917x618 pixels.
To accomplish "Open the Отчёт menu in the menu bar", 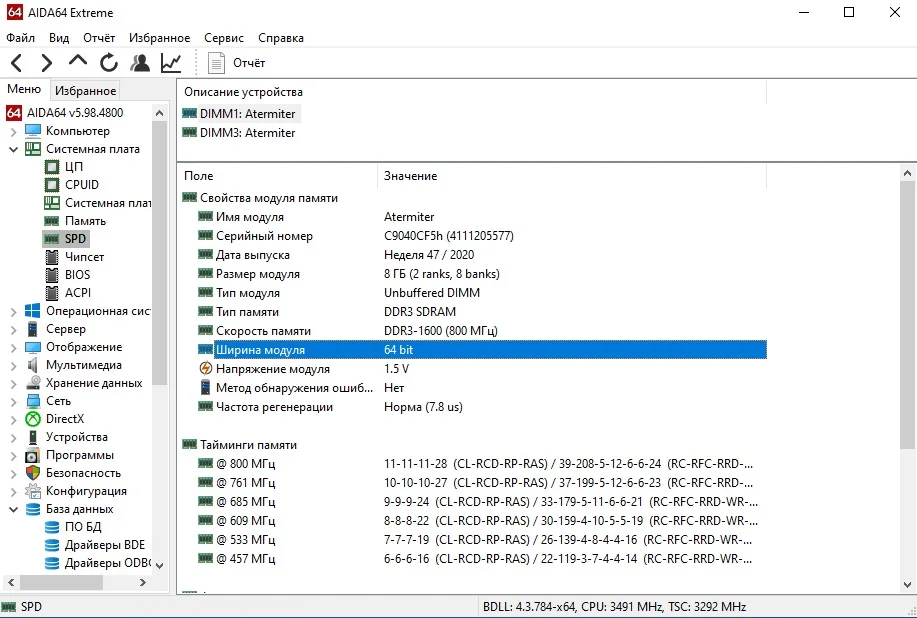I will pyautogui.click(x=99, y=38).
